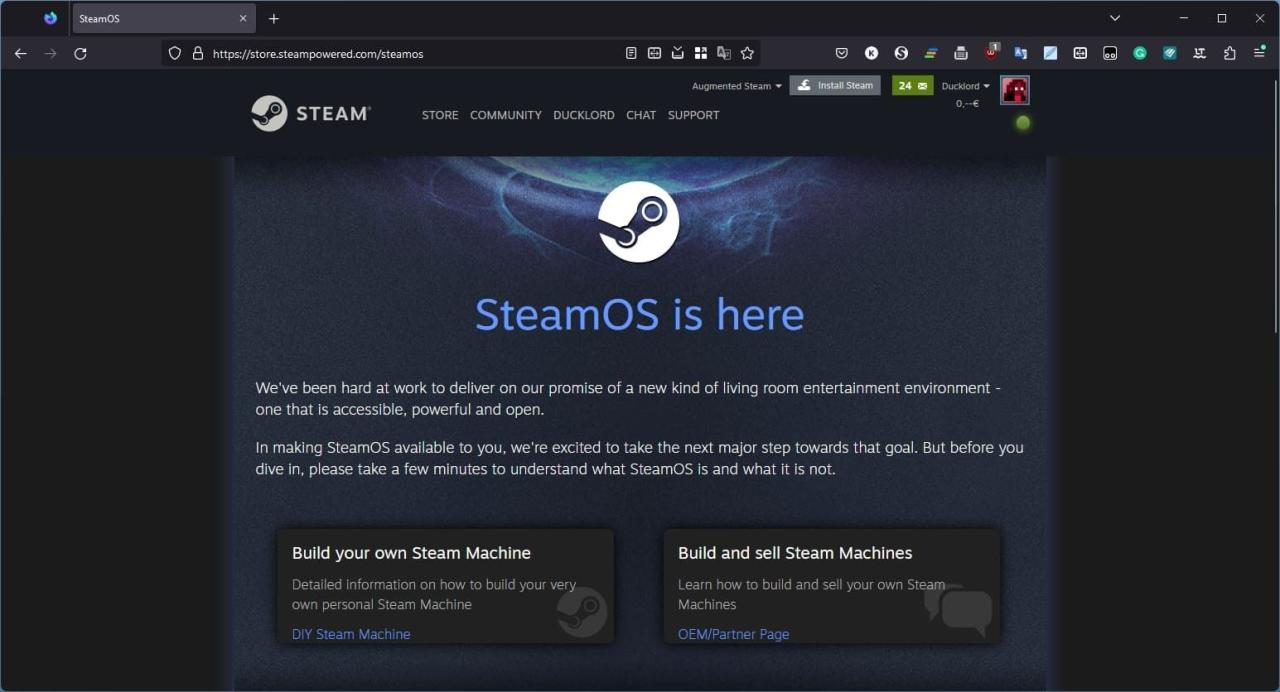
Task: Open the CHAT menu item
Action: [x=641, y=115]
